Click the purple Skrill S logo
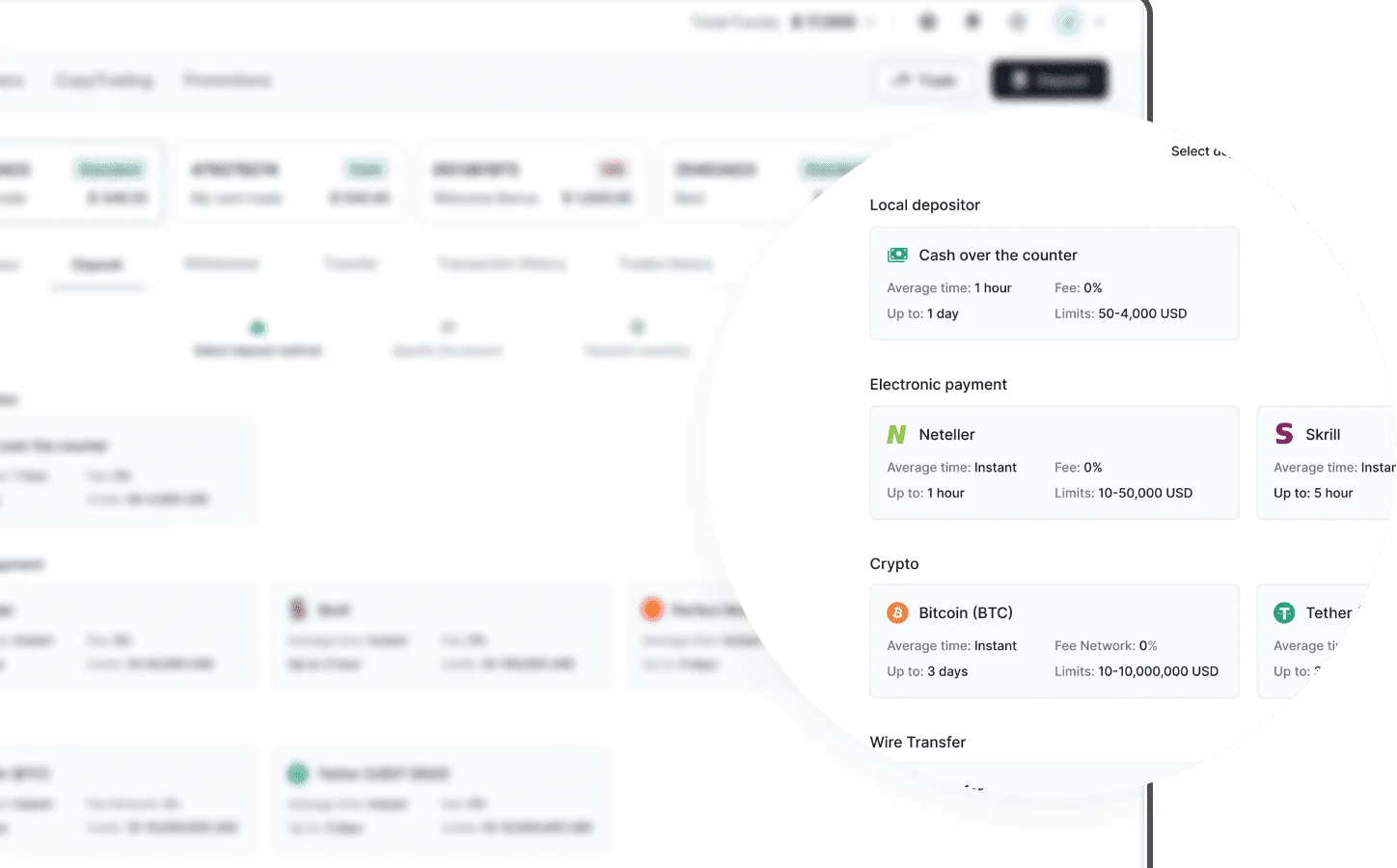The height and width of the screenshot is (868, 1397). 1284,434
